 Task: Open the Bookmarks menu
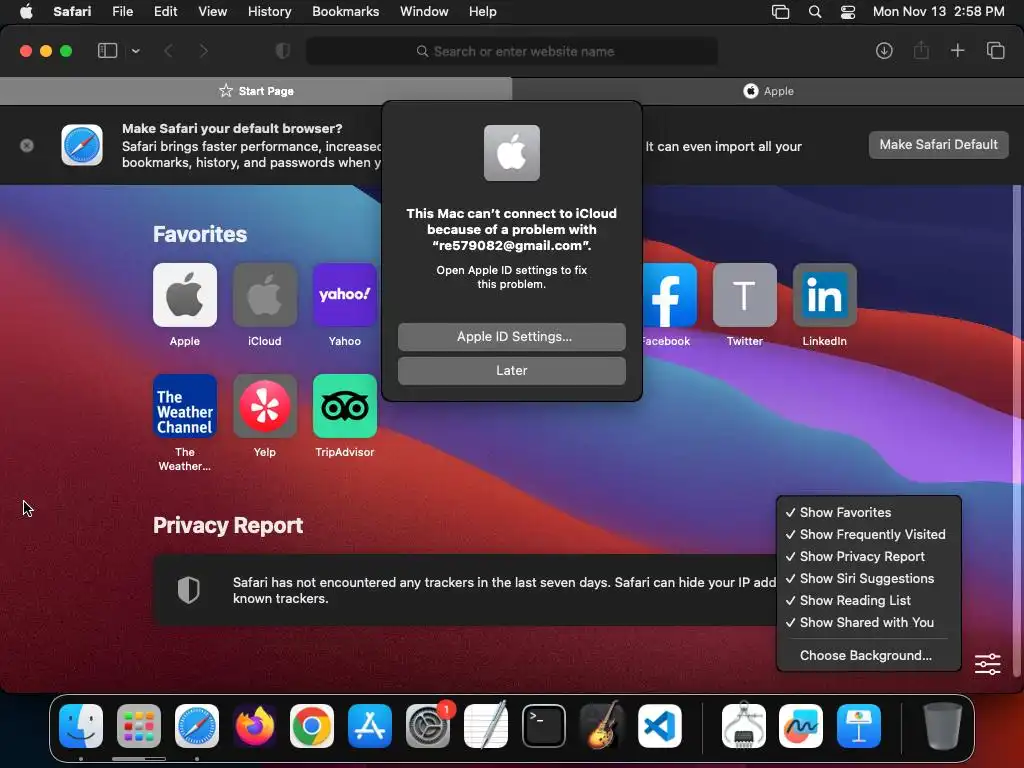[345, 11]
